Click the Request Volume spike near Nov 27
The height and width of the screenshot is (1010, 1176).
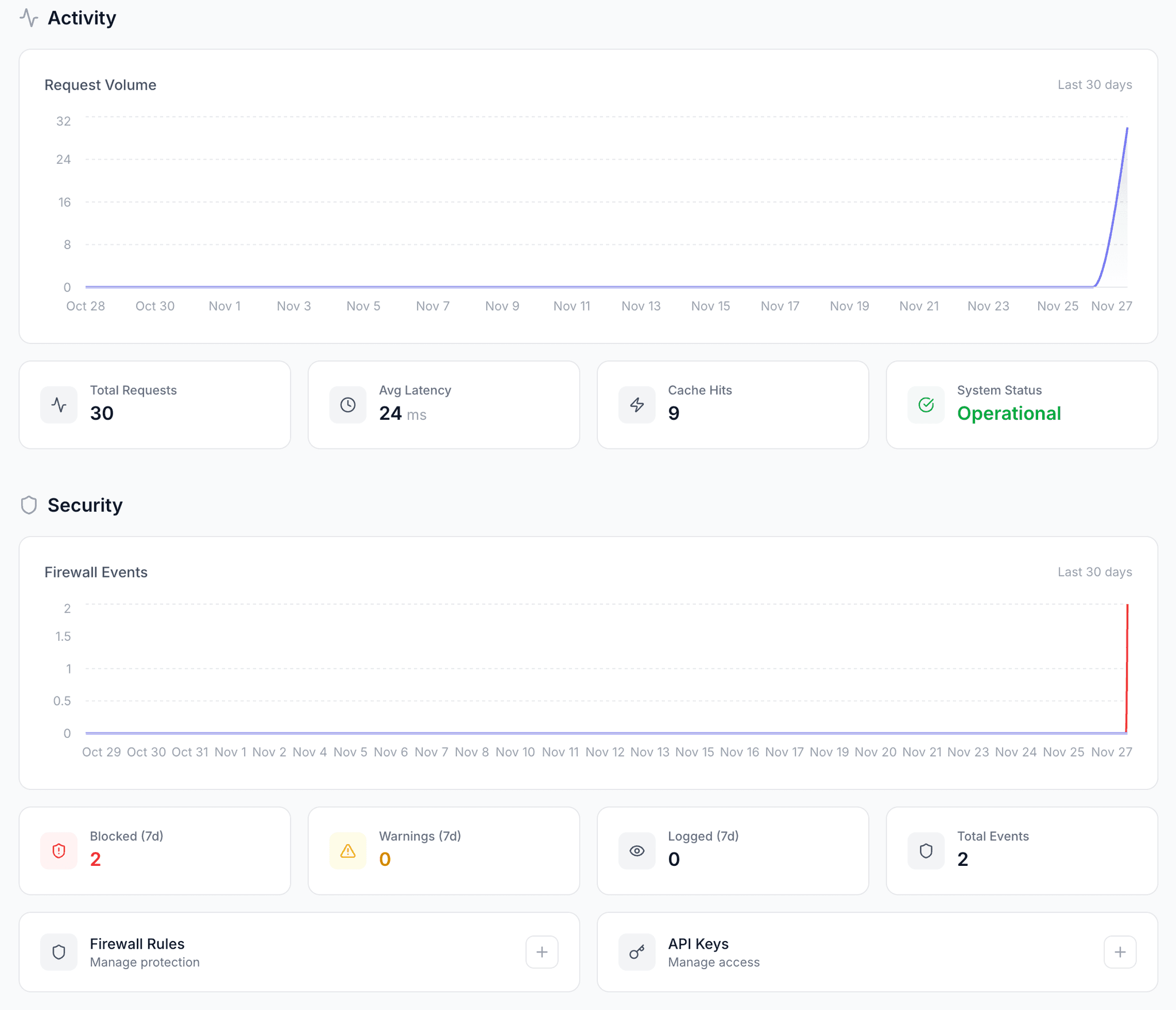click(1117, 195)
